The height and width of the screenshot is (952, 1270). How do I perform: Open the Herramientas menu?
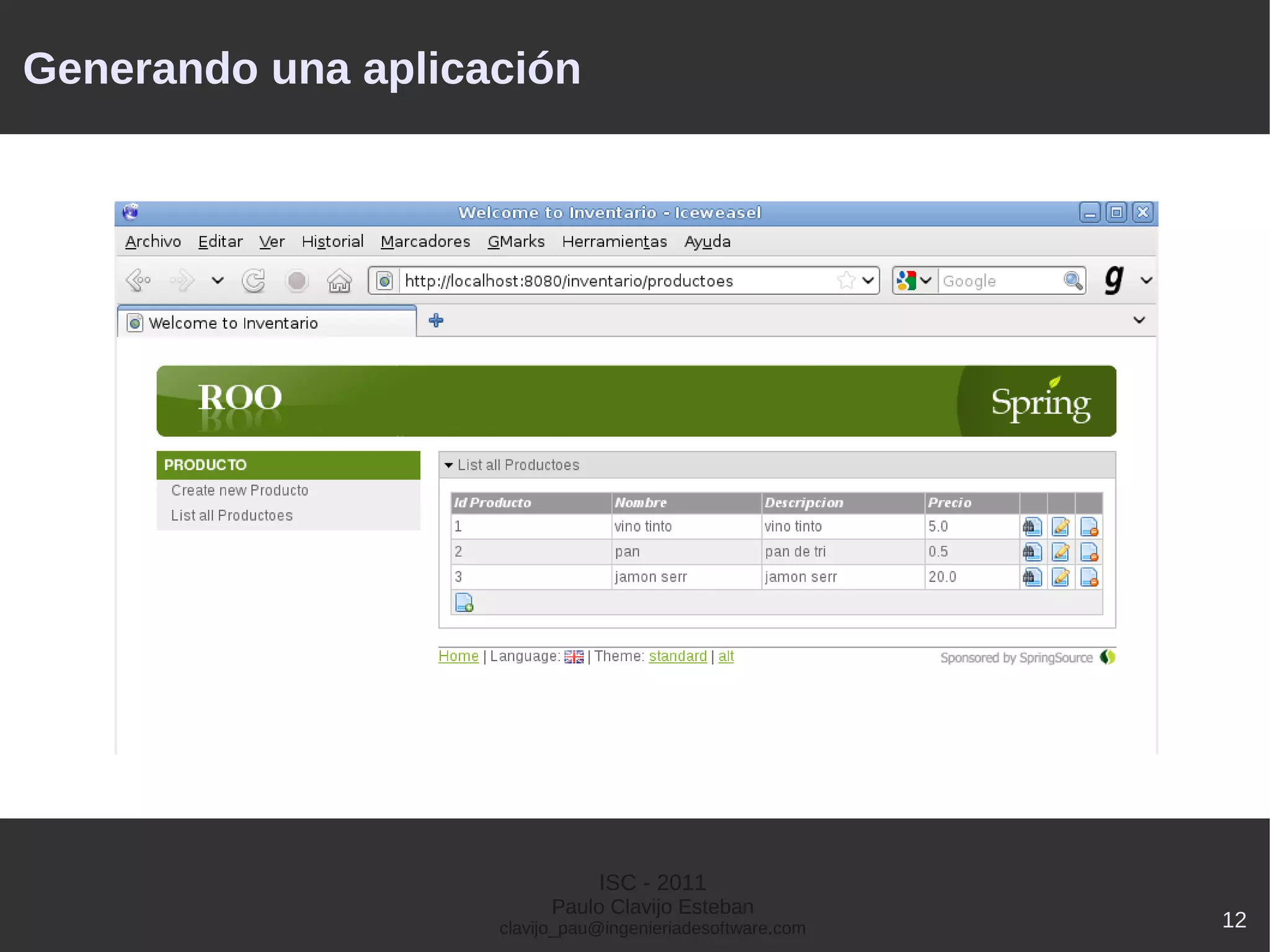615,241
